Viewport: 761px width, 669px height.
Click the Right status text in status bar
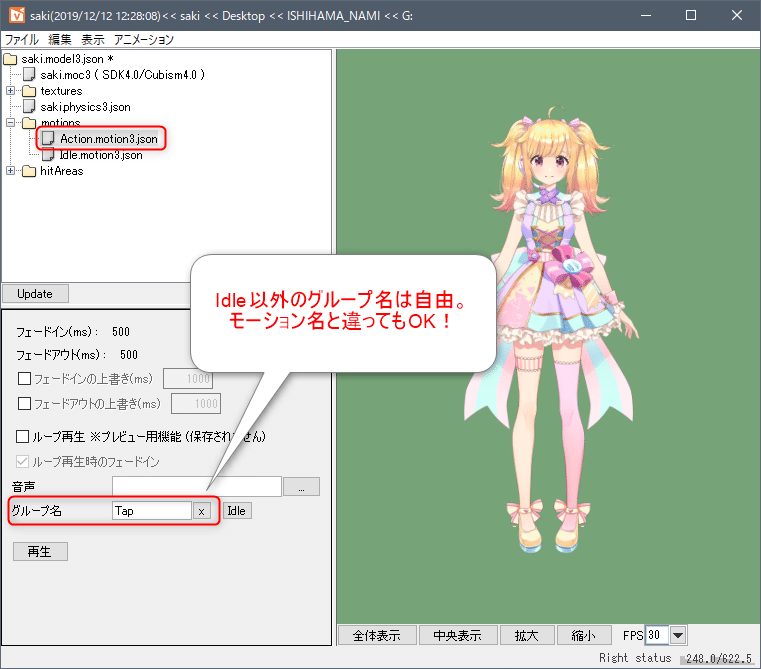635,658
